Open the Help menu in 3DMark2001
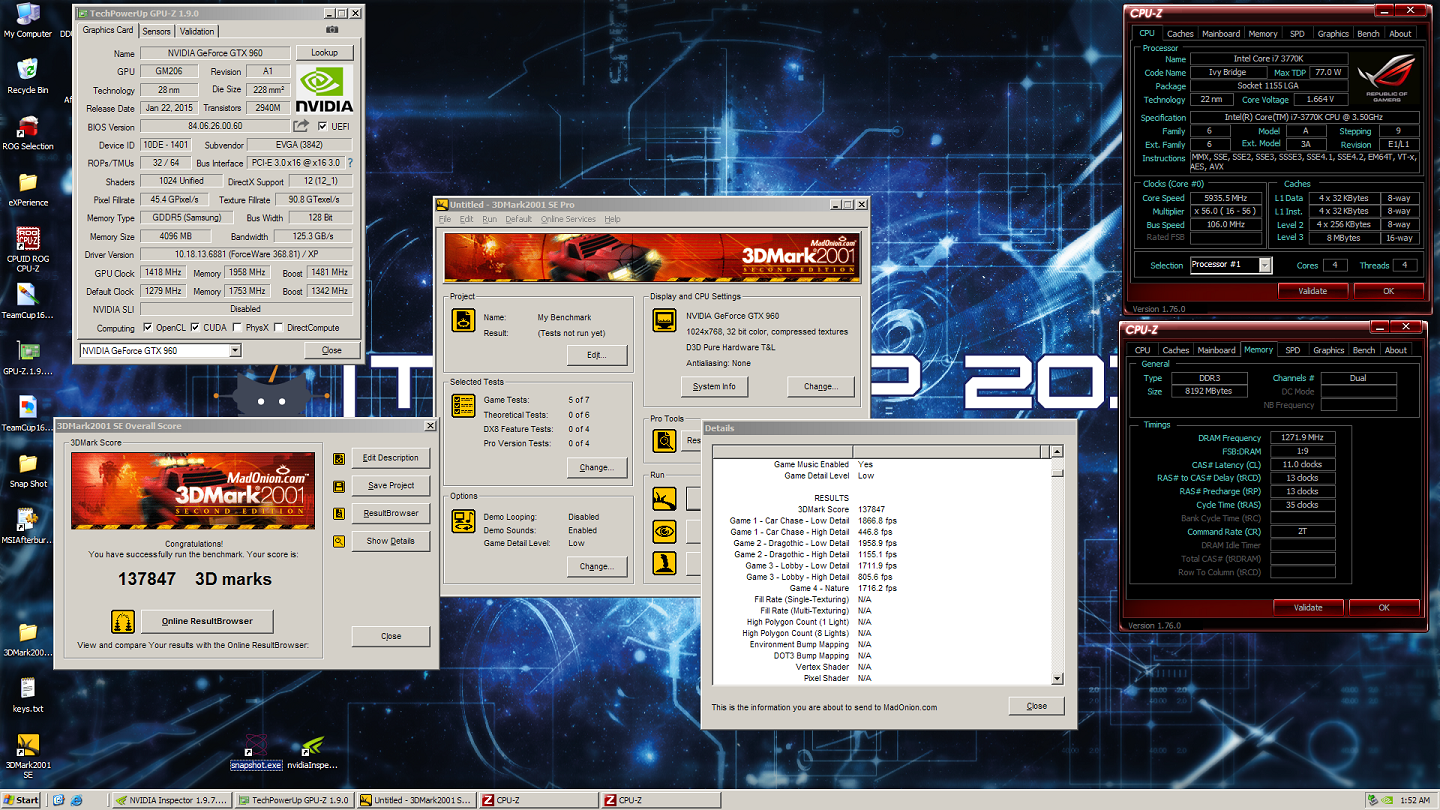The width and height of the screenshot is (1440, 810). coord(612,219)
